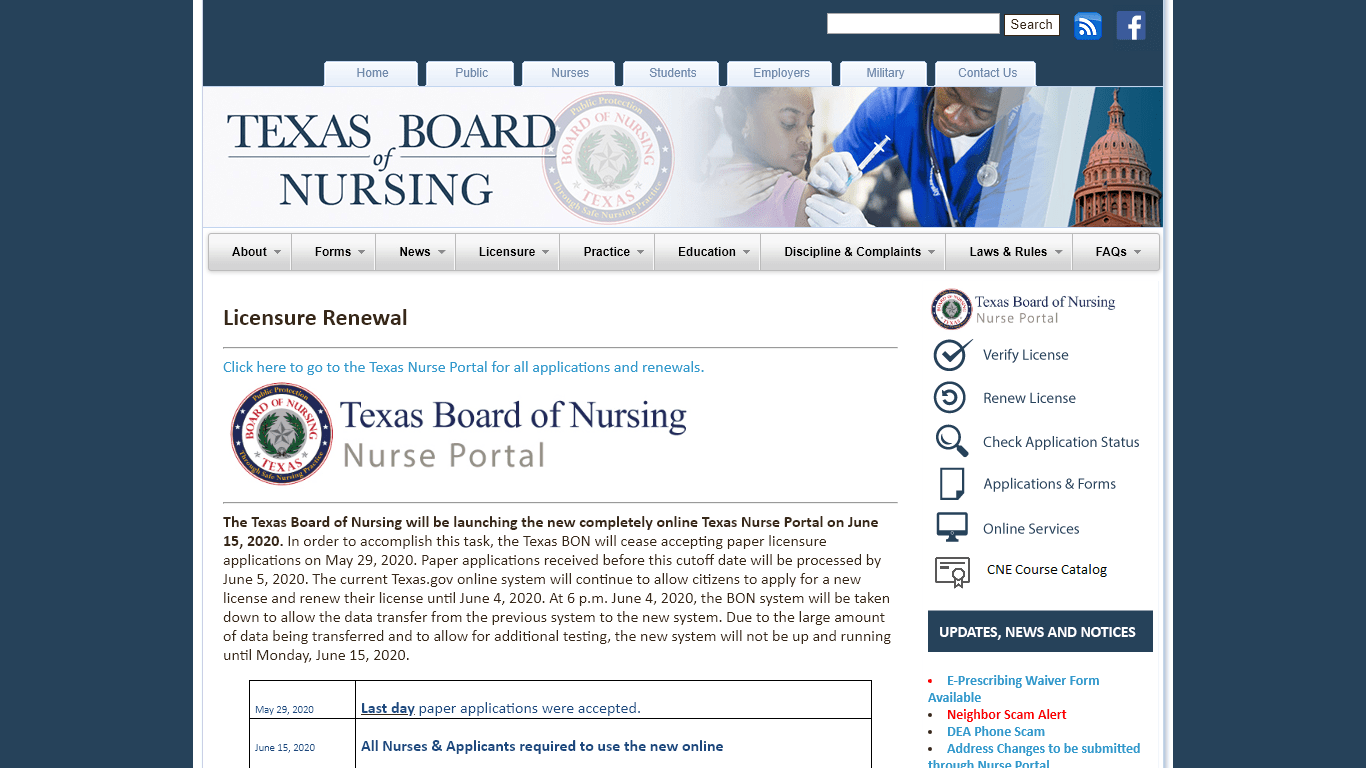Click the CNE Course Catalog certificate icon
The height and width of the screenshot is (768, 1366).
(x=953, y=571)
